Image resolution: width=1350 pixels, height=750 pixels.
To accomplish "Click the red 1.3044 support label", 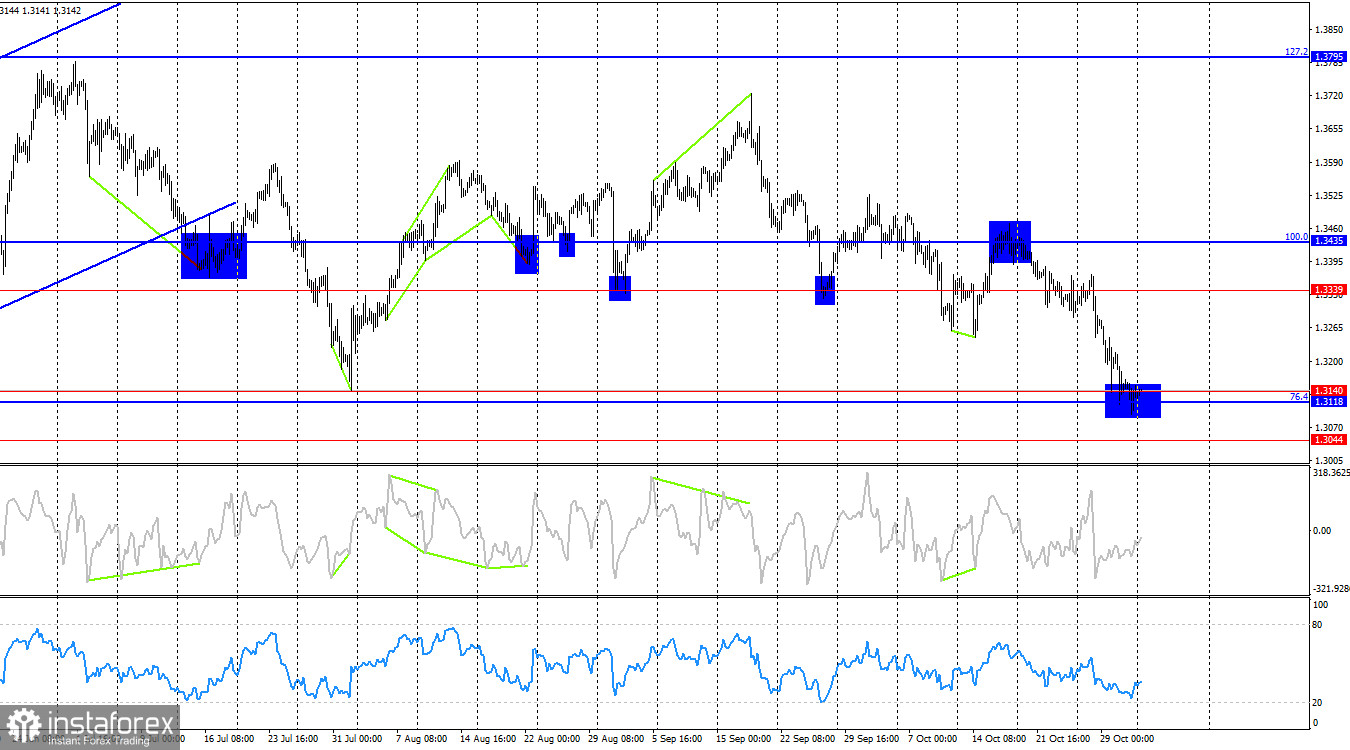I will pos(1331,439).
